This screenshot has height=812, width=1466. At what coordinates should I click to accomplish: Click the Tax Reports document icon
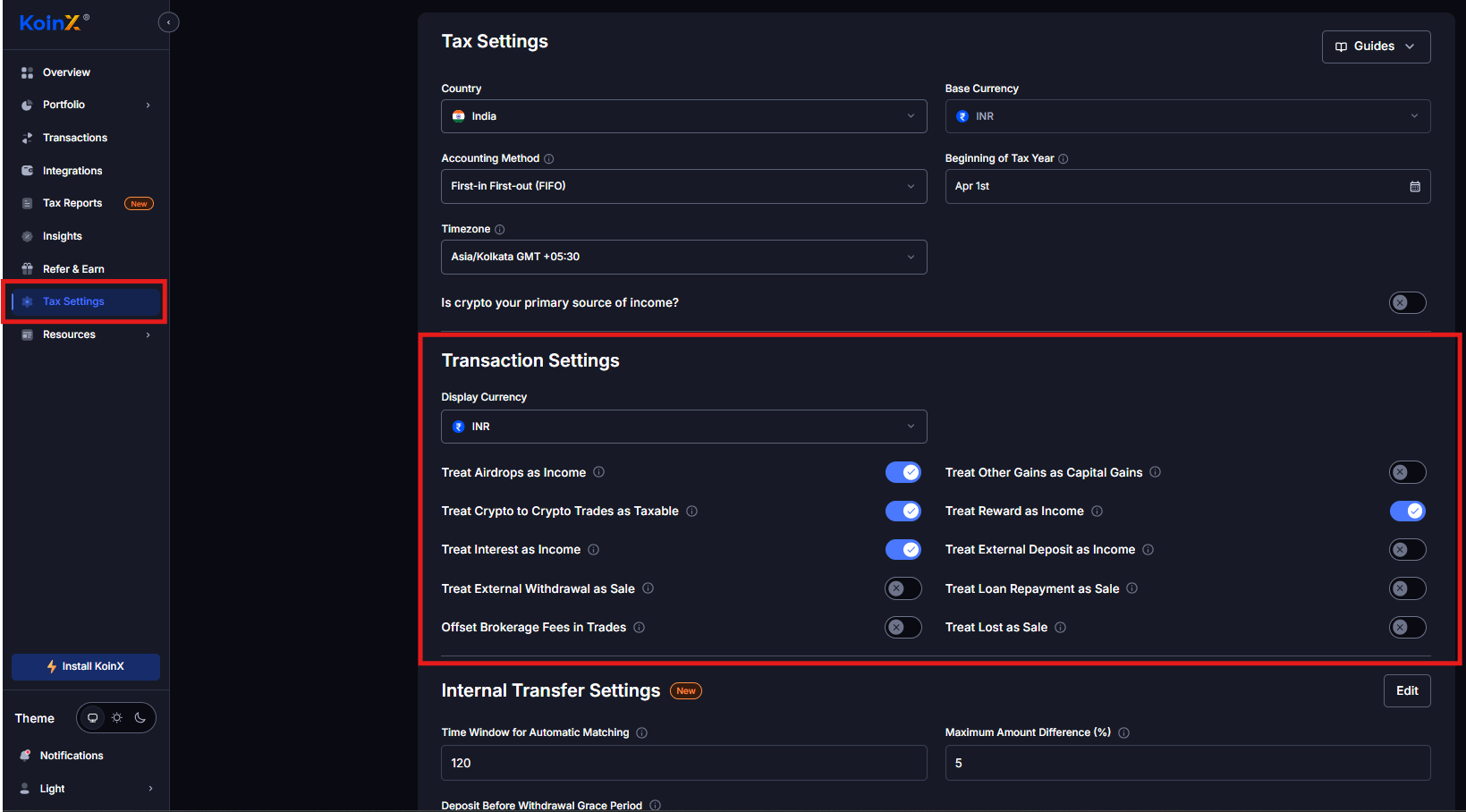(x=27, y=203)
